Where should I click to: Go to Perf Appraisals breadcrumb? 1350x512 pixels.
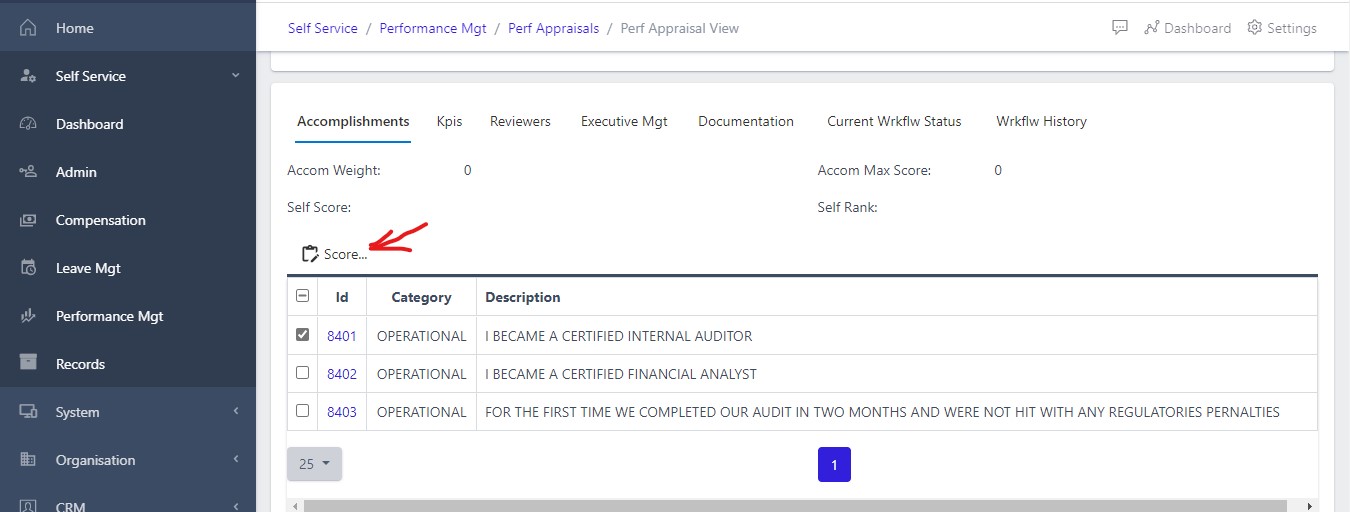coord(553,28)
